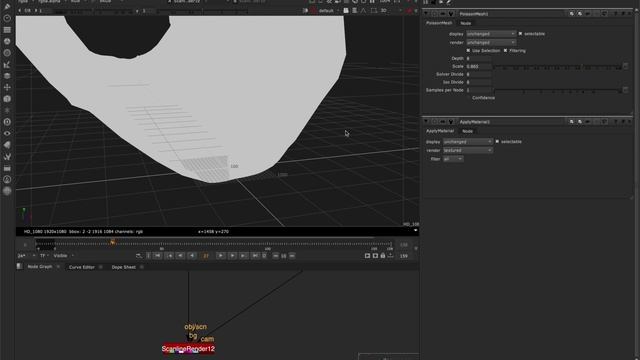Adjust the Samples per Node slider
This screenshot has height=360, width=640.
click(558, 90)
